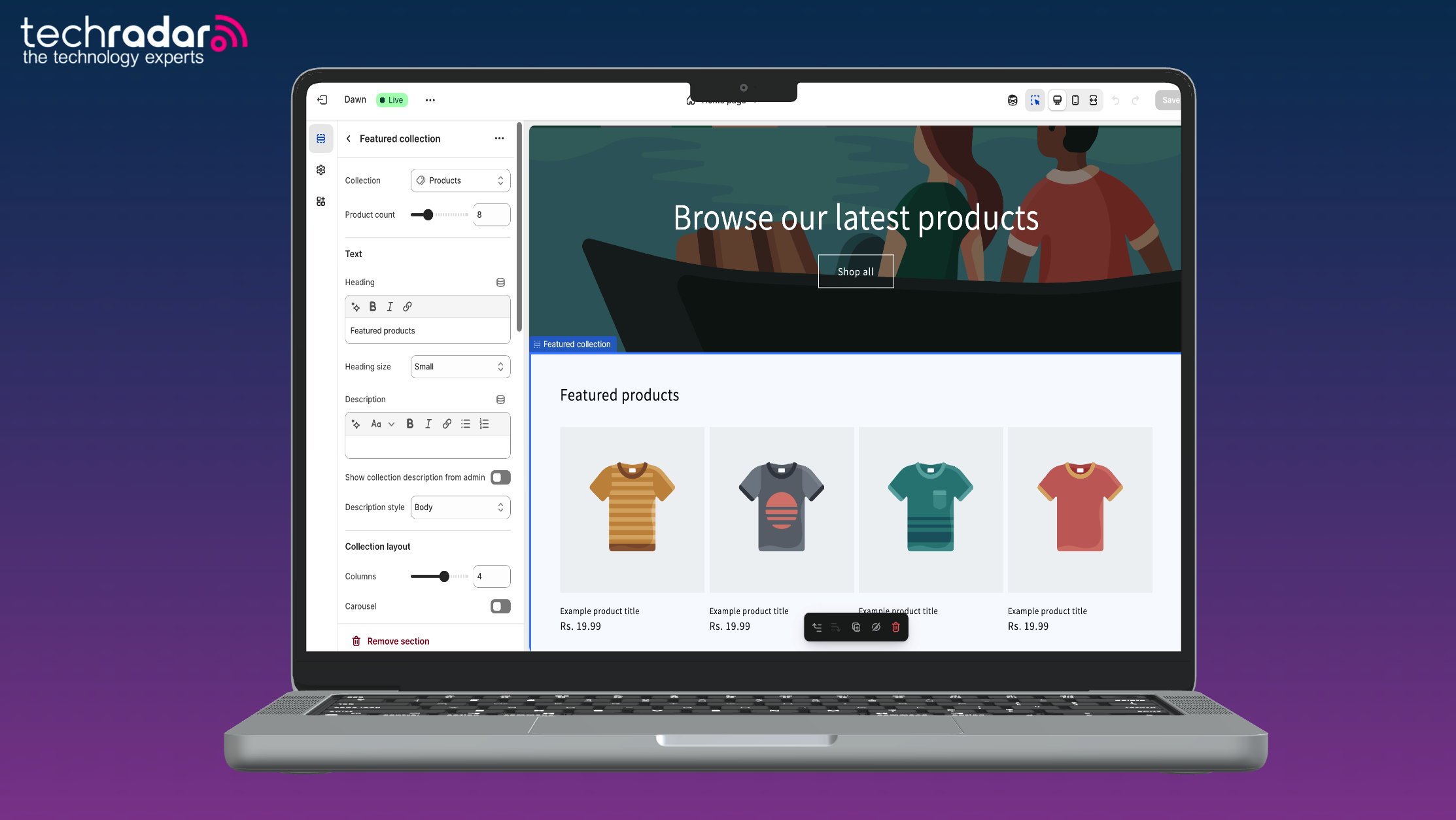Viewport: 1456px width, 820px height.
Task: Open the Collection picker showing Products
Action: pyautogui.click(x=460, y=180)
